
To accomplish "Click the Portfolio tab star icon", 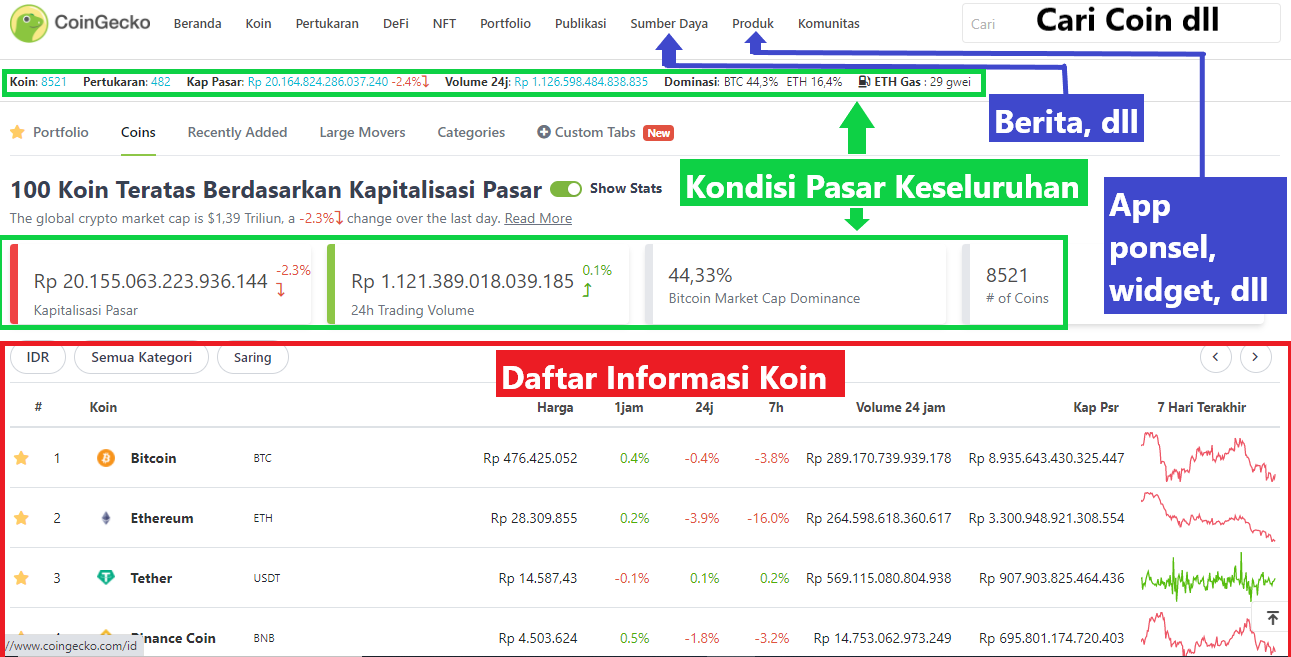I will click(x=17, y=132).
